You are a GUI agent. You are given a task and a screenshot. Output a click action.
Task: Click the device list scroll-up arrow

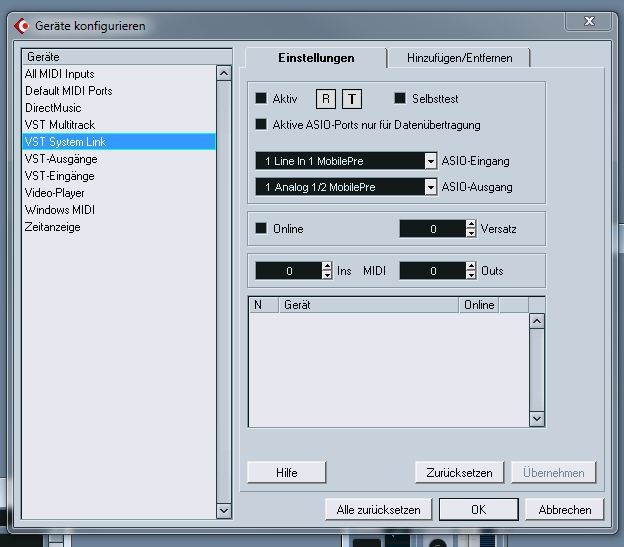pyautogui.click(x=223, y=73)
